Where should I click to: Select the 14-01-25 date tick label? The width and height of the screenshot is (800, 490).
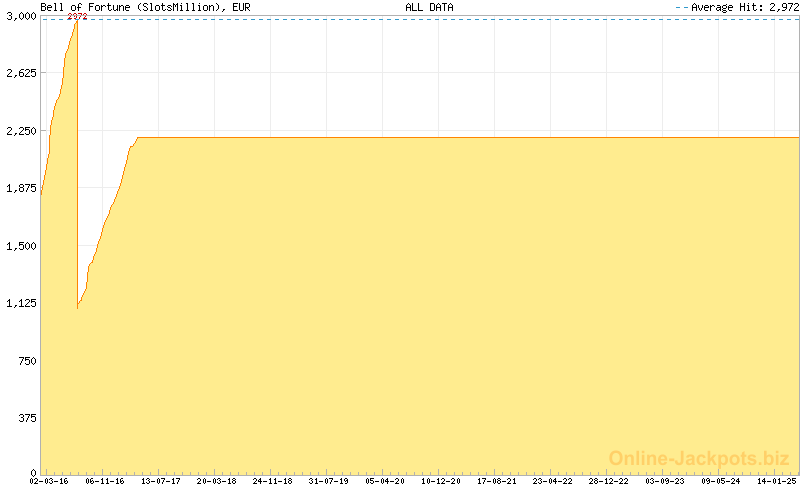(774, 481)
